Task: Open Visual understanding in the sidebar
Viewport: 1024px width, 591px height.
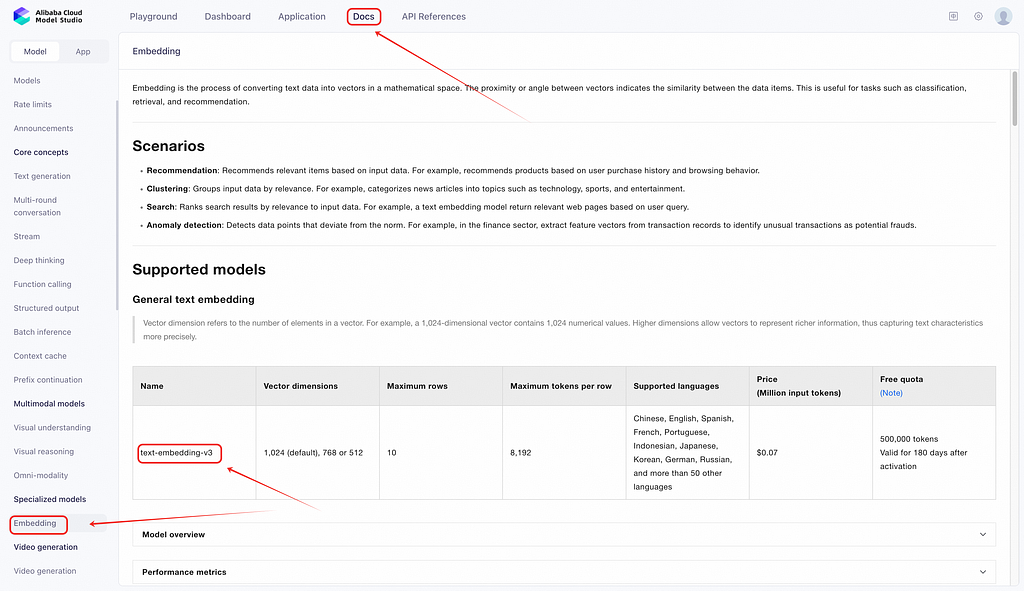Action: pyautogui.click(x=52, y=428)
